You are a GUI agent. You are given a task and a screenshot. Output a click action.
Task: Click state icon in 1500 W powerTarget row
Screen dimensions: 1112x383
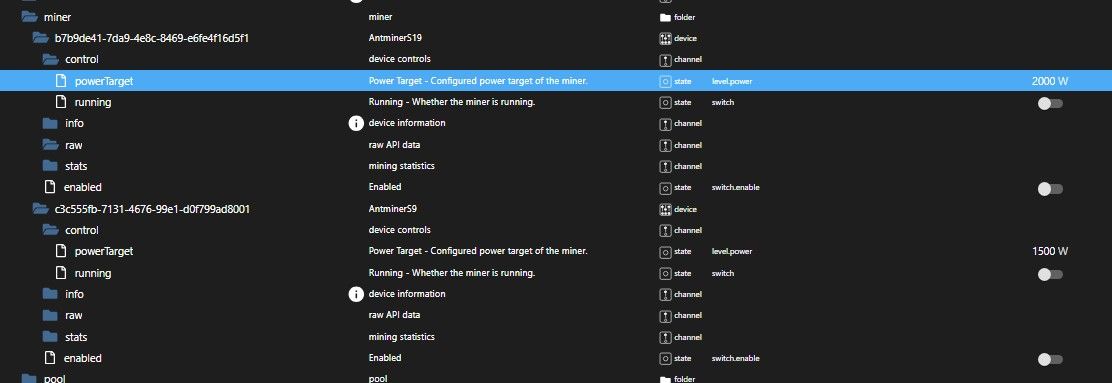[665, 252]
